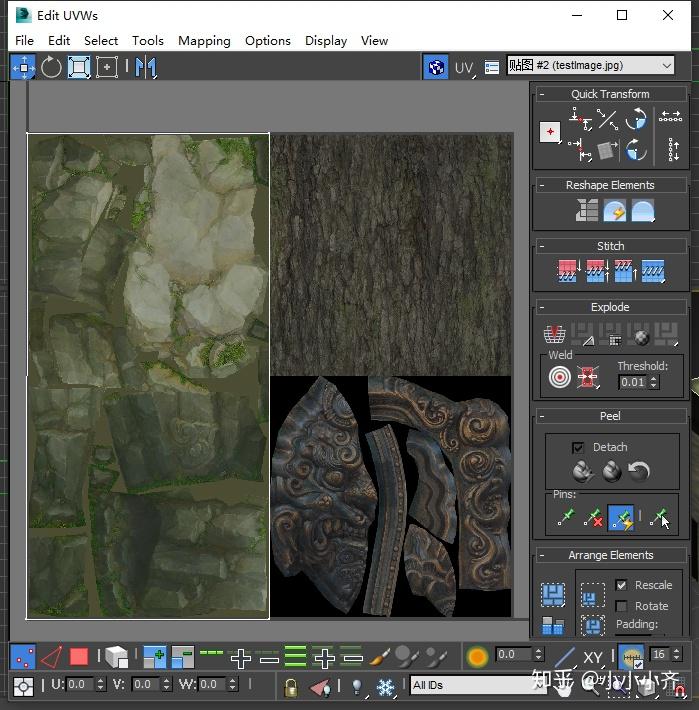Select the Move Selected Subobject tool
Viewport: 699px width, 710px height.
[23, 68]
